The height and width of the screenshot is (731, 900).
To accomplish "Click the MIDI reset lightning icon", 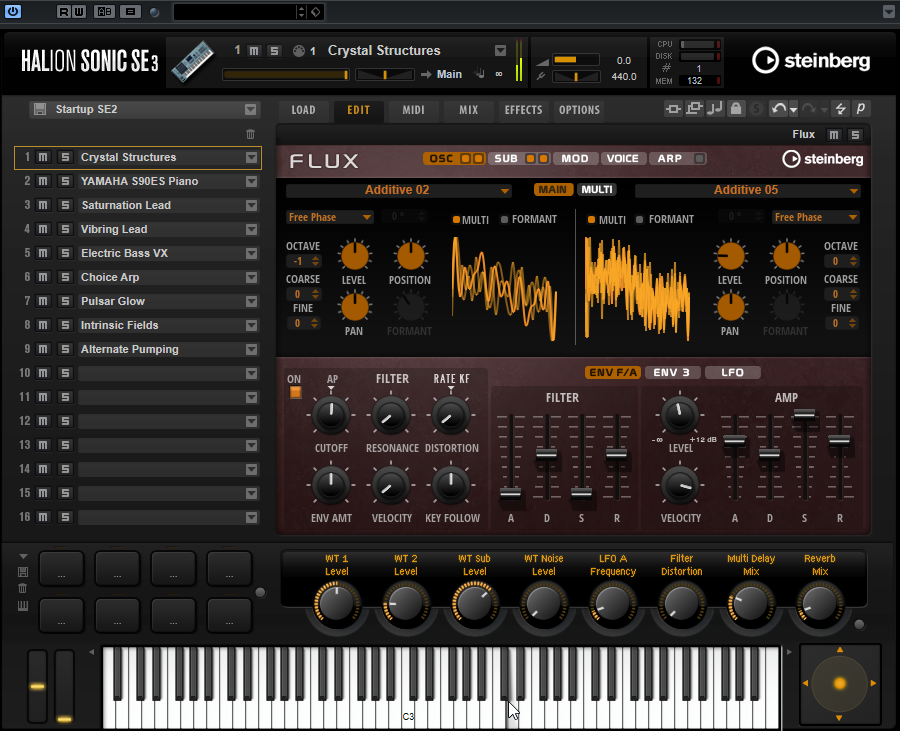I will tap(840, 109).
